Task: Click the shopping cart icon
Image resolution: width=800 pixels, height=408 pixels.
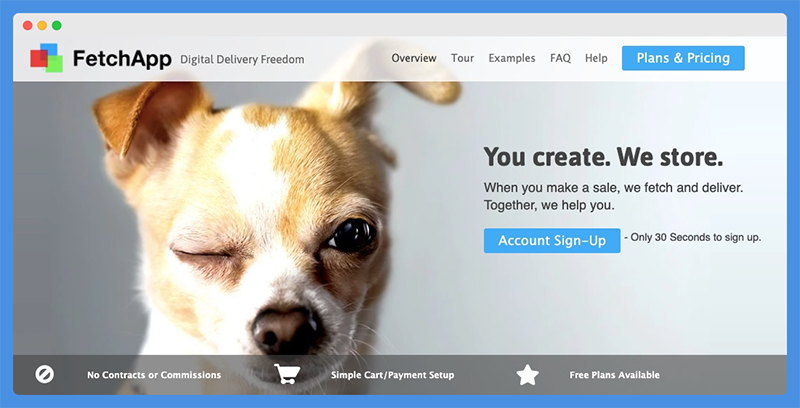Action: click(286, 374)
